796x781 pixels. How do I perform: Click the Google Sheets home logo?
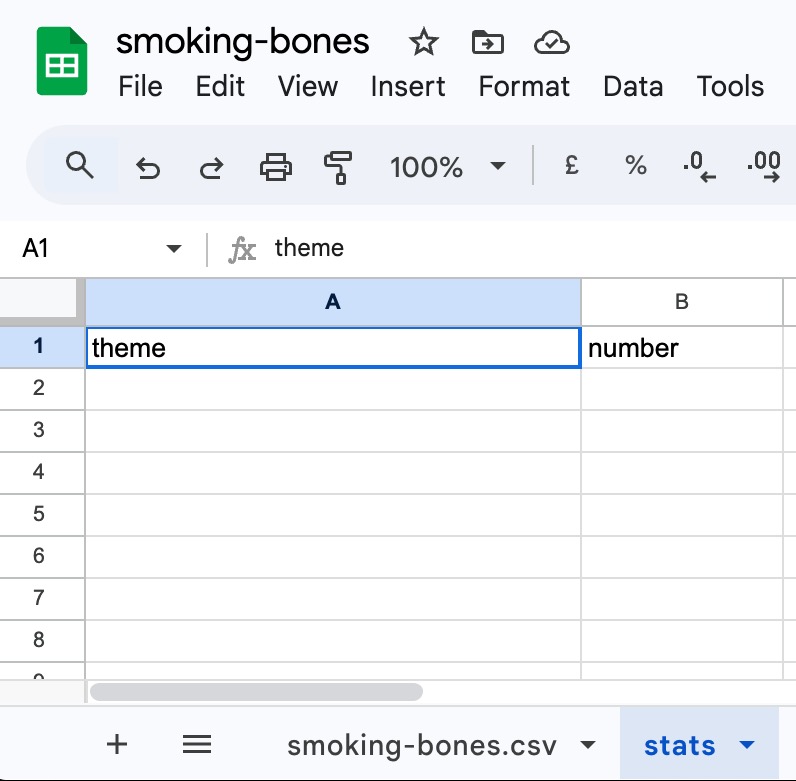click(62, 62)
